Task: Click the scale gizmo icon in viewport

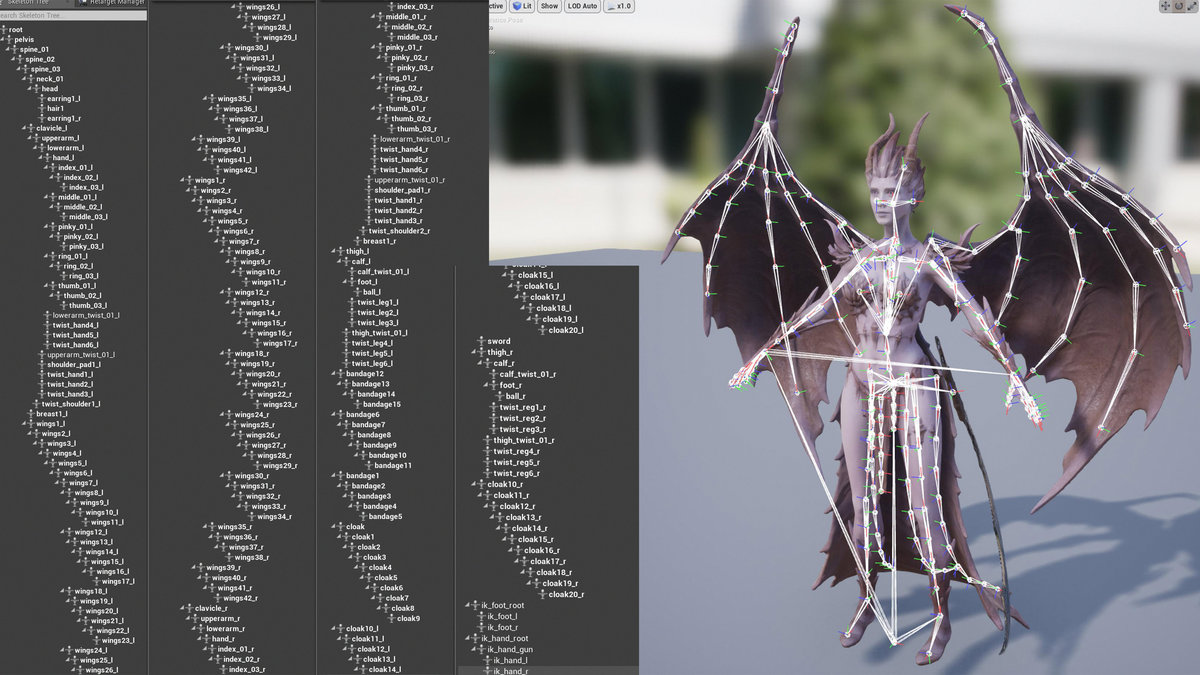Action: 1193,7
